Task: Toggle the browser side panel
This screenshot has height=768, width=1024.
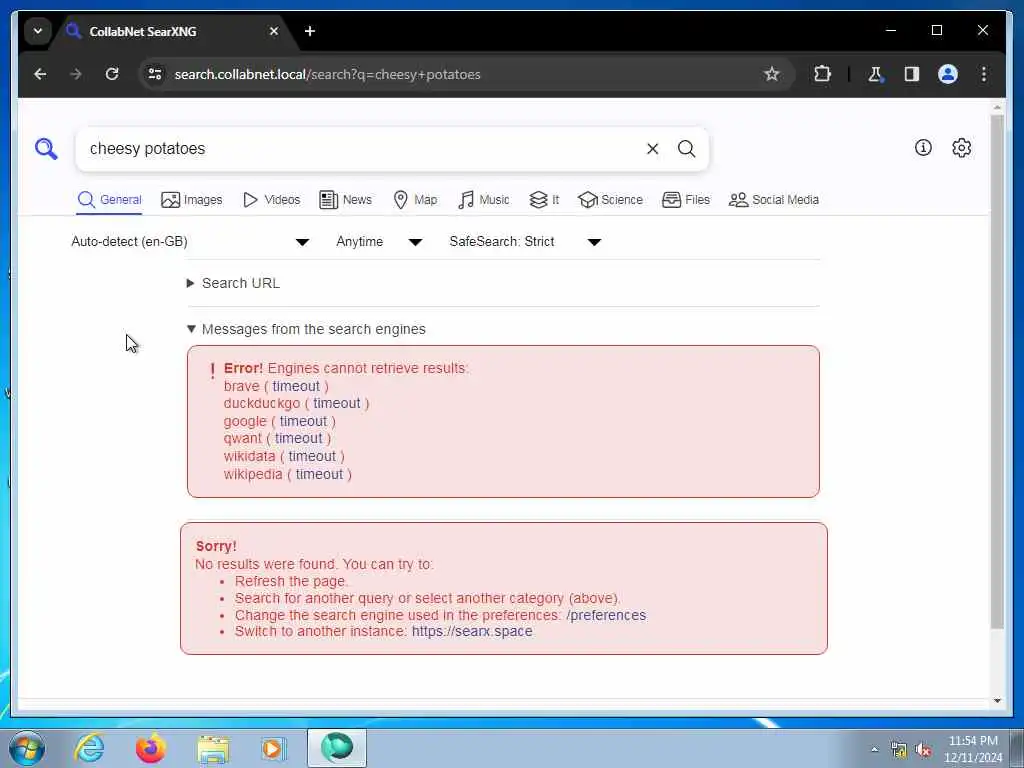Action: point(912,74)
